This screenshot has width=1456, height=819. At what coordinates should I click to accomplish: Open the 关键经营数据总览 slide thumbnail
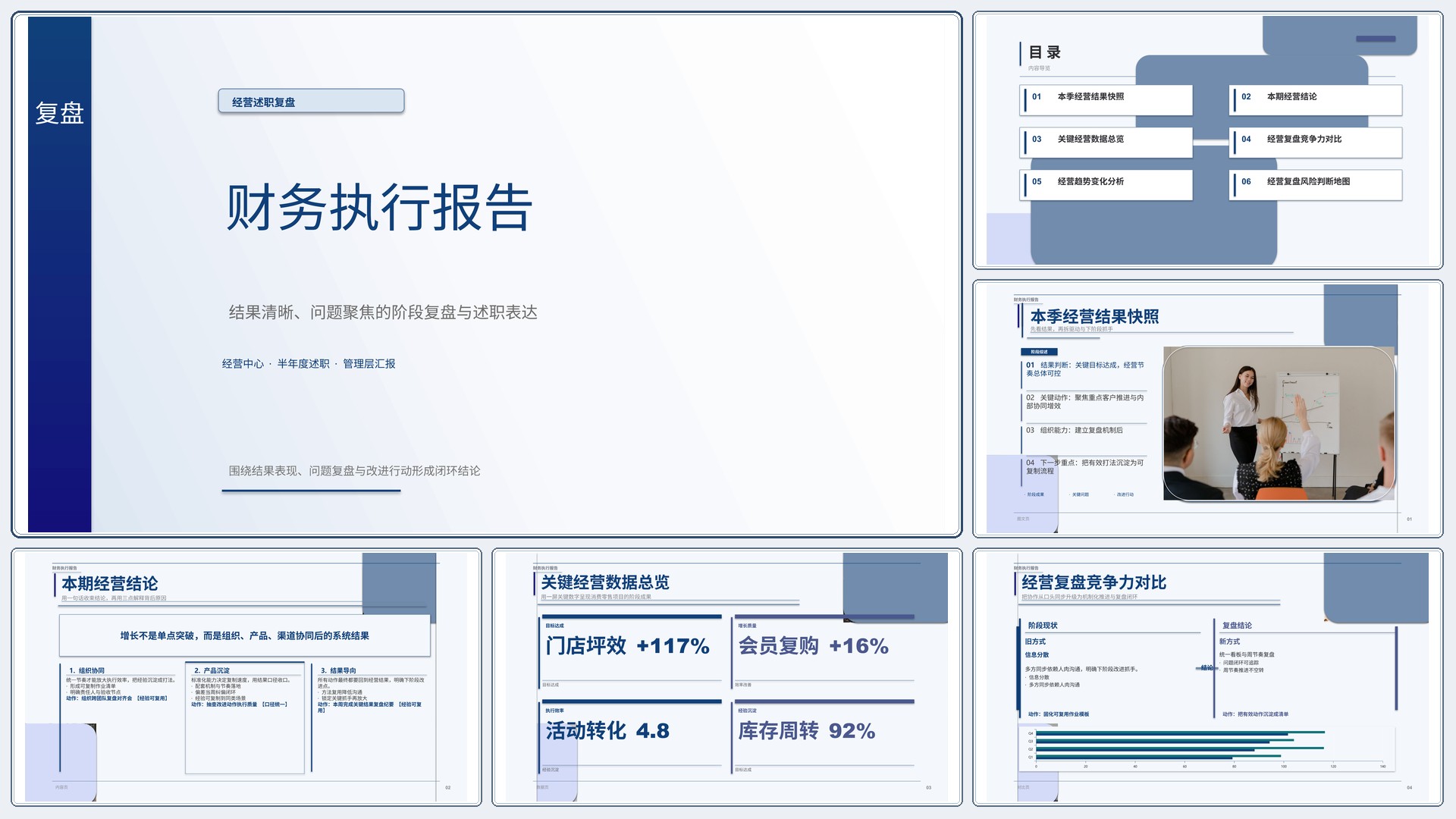tap(726, 676)
